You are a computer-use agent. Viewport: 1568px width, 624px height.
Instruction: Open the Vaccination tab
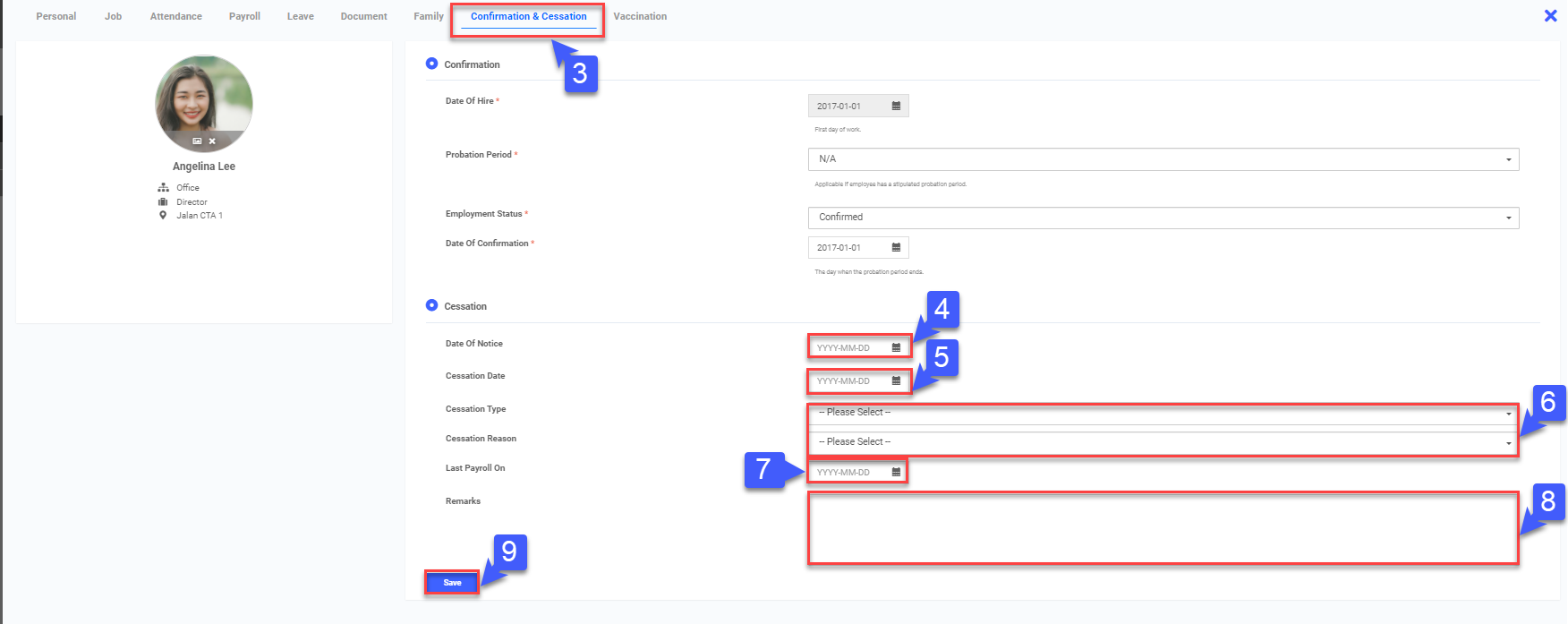click(x=640, y=16)
